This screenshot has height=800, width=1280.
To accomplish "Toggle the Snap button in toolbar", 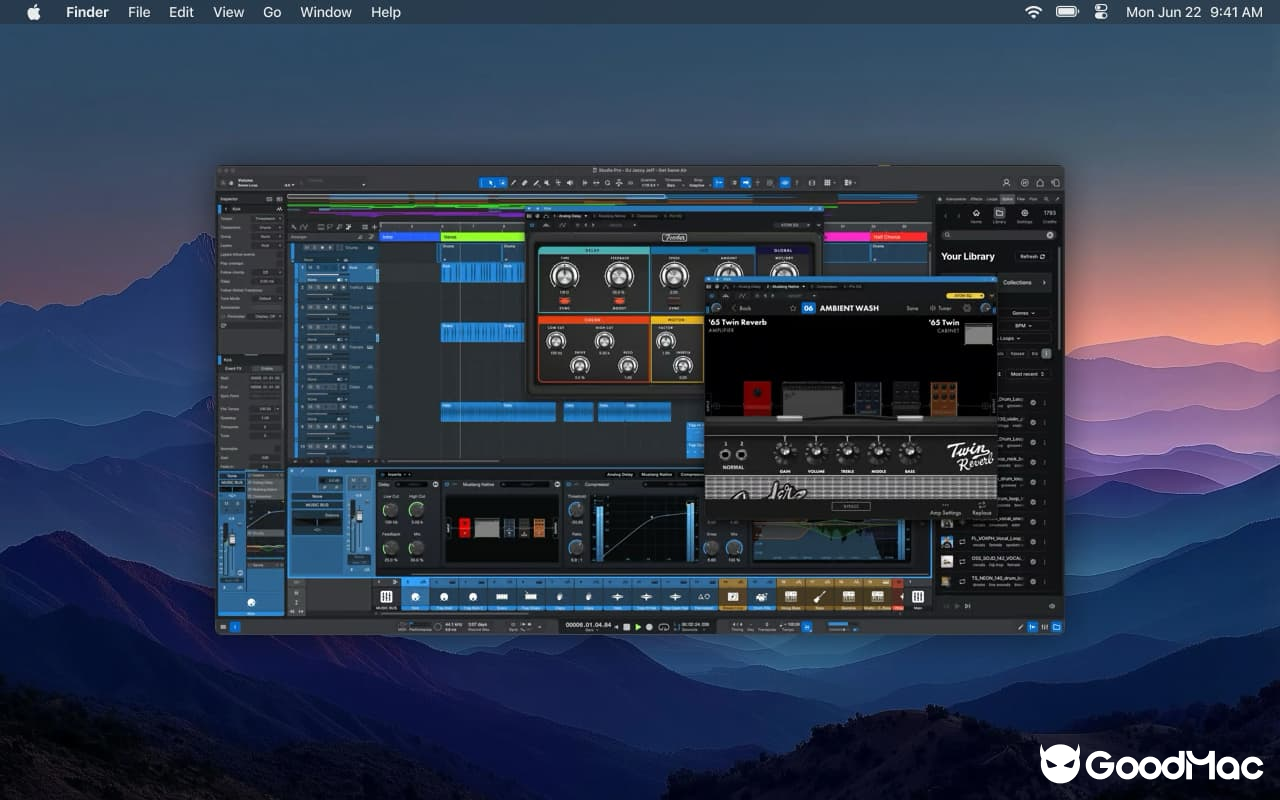I will click(719, 183).
